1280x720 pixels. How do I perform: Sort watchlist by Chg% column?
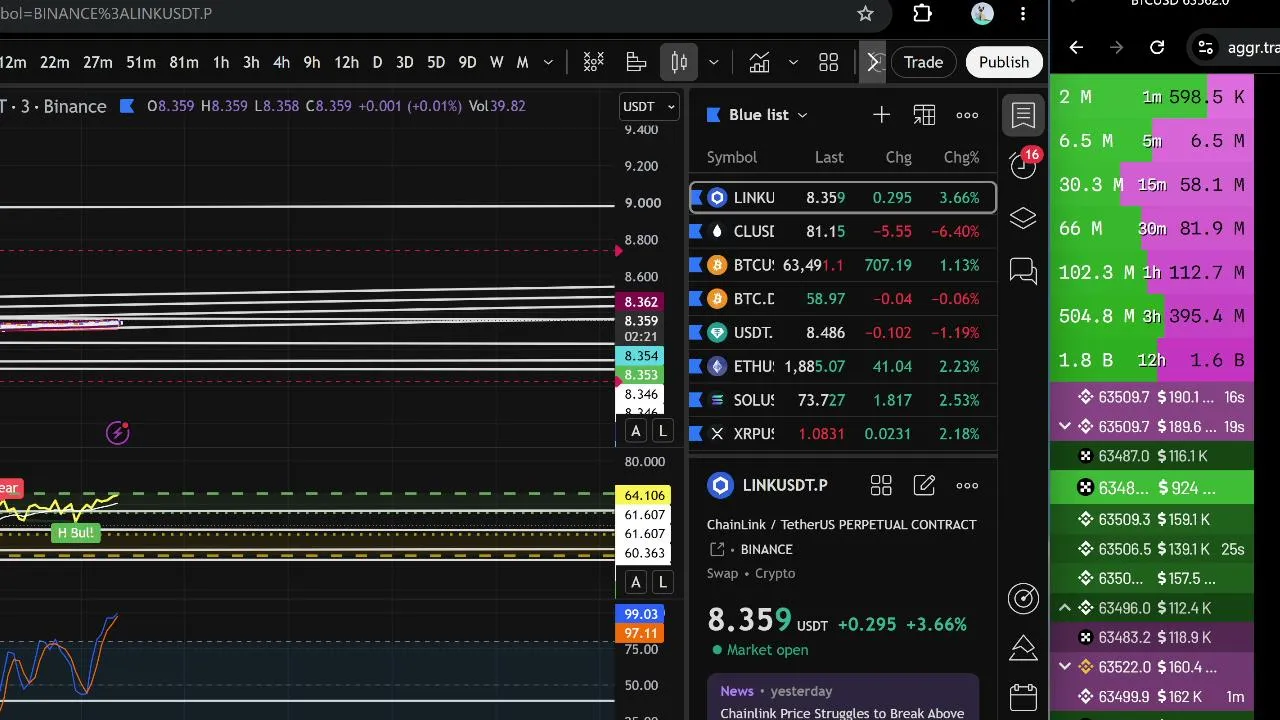pos(962,157)
